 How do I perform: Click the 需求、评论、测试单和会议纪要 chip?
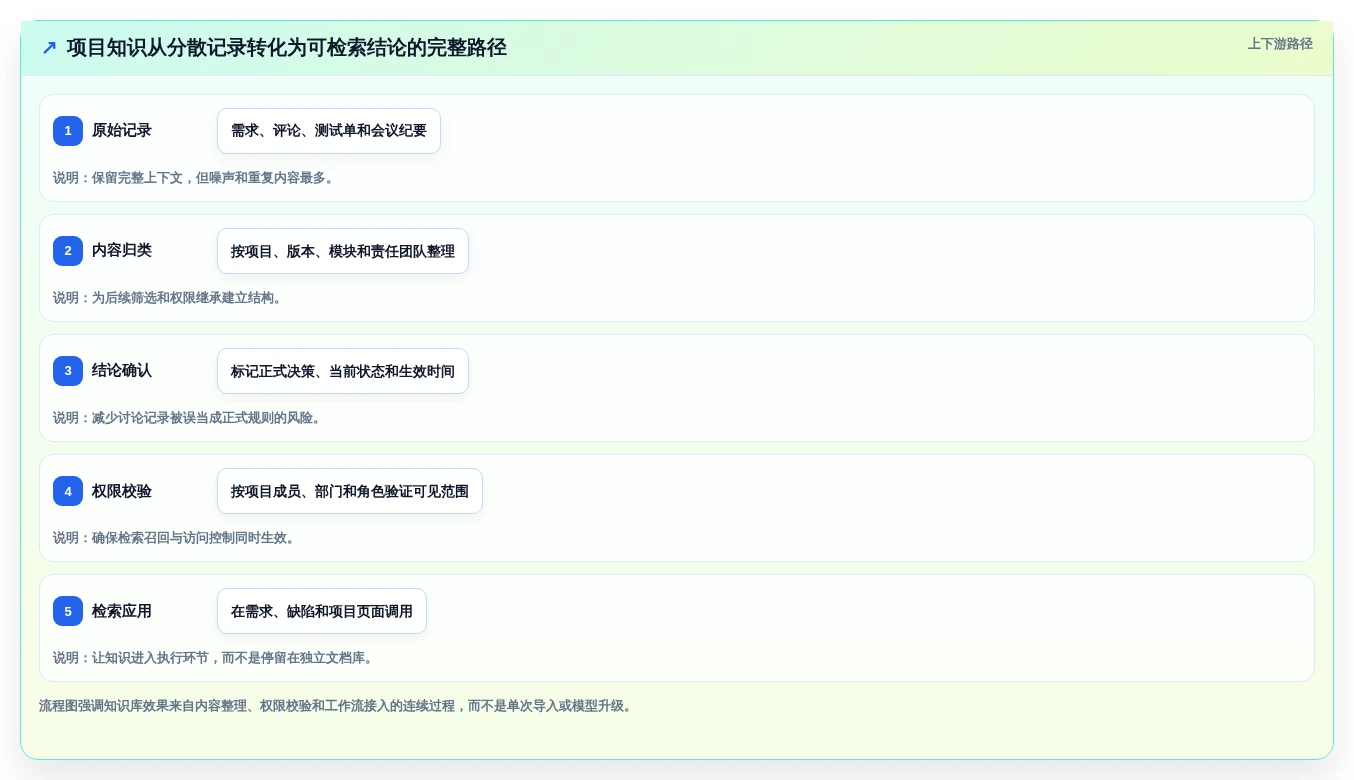(x=329, y=131)
